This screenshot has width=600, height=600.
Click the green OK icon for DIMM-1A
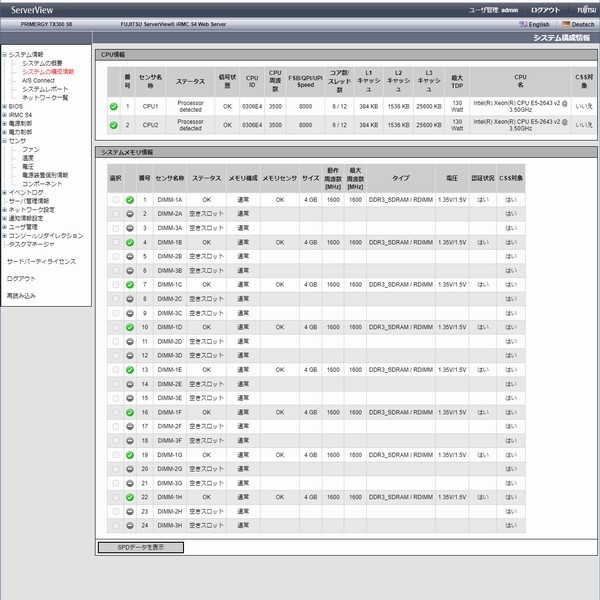130,200
